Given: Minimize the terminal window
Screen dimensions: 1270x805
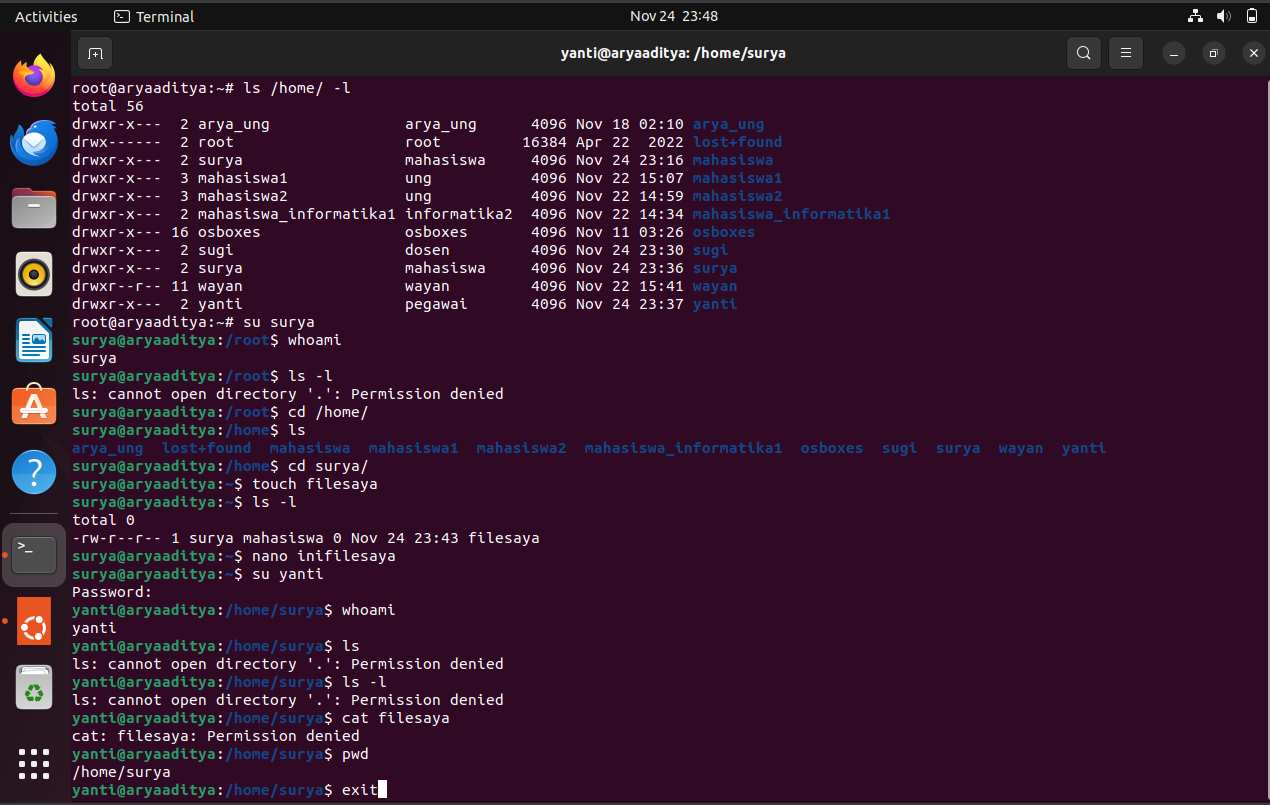Looking at the screenshot, I should (1175, 53).
